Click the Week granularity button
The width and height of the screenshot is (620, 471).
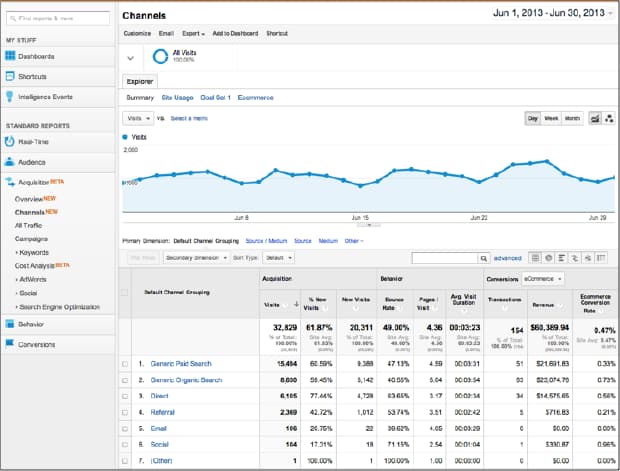point(550,118)
